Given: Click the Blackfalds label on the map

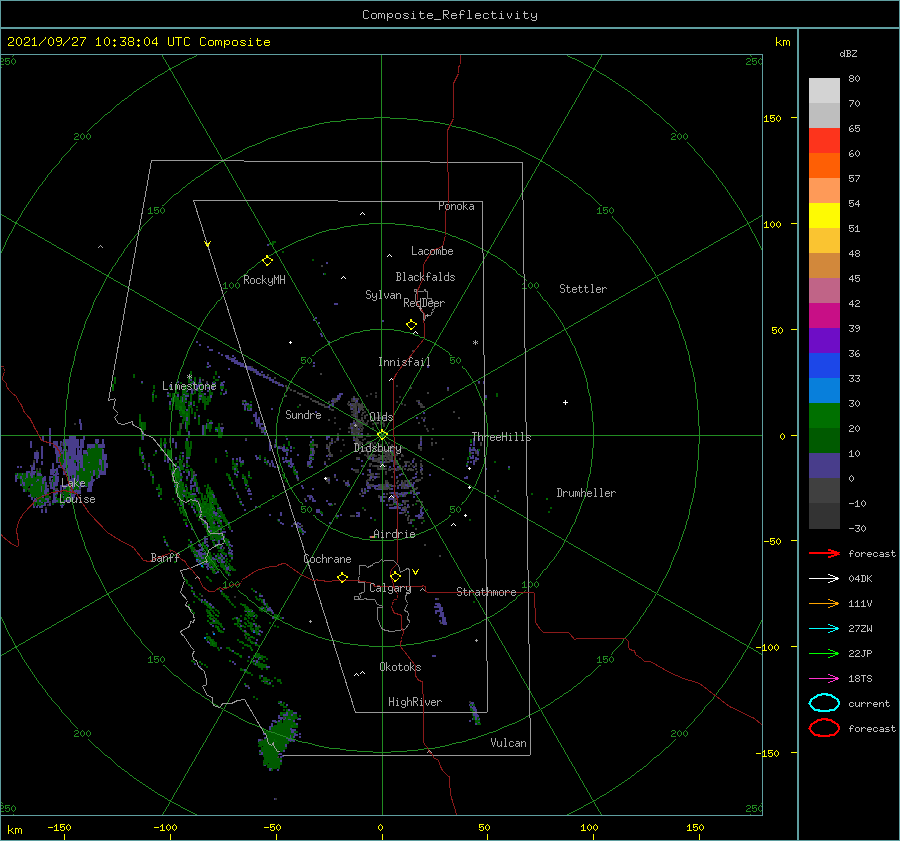Looking at the screenshot, I should [x=425, y=277].
